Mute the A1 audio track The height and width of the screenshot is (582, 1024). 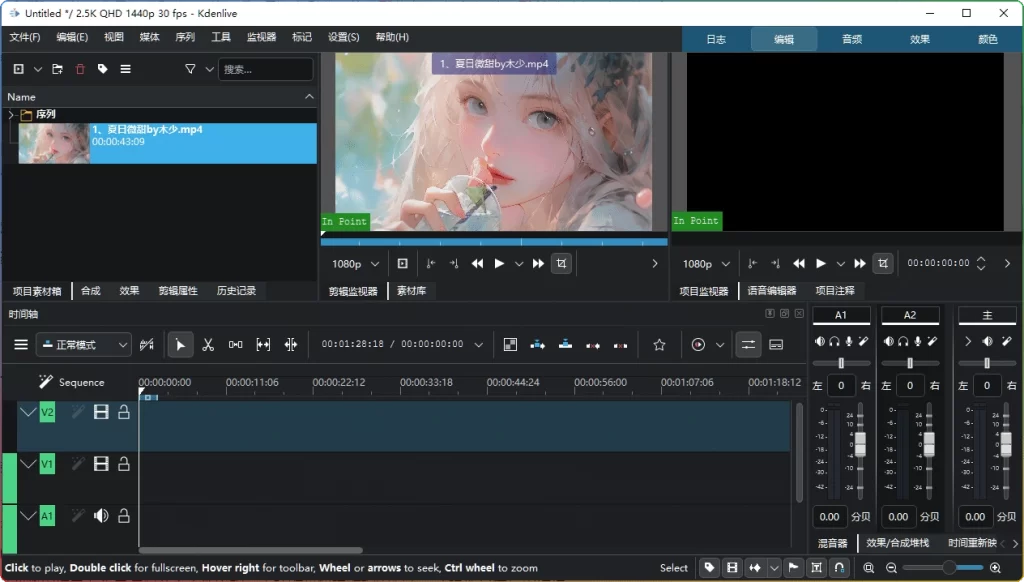tap(102, 516)
